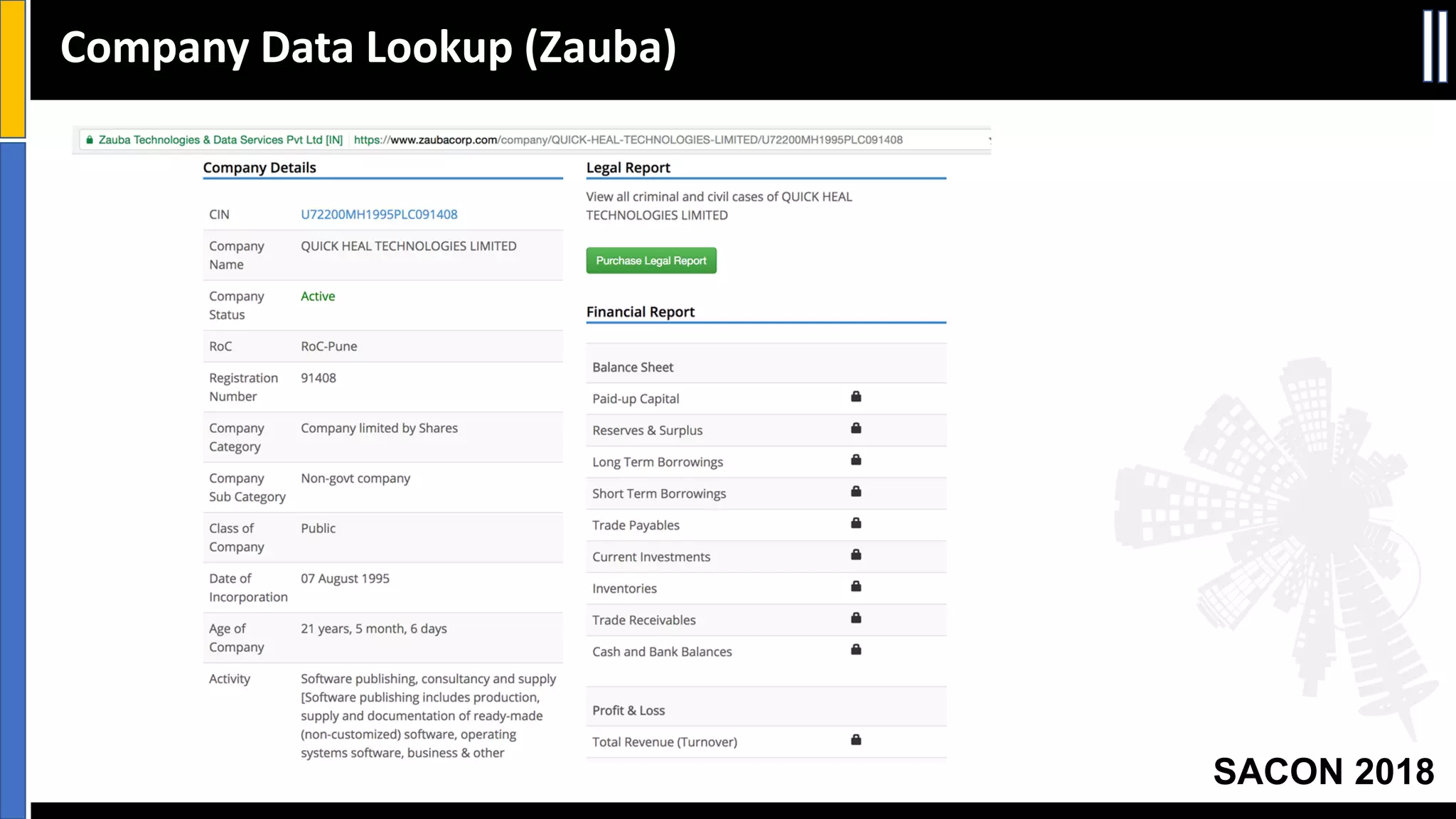Select the QUICK HEAL TECHNOLOGIES LIMITED company name value

pos(409,246)
